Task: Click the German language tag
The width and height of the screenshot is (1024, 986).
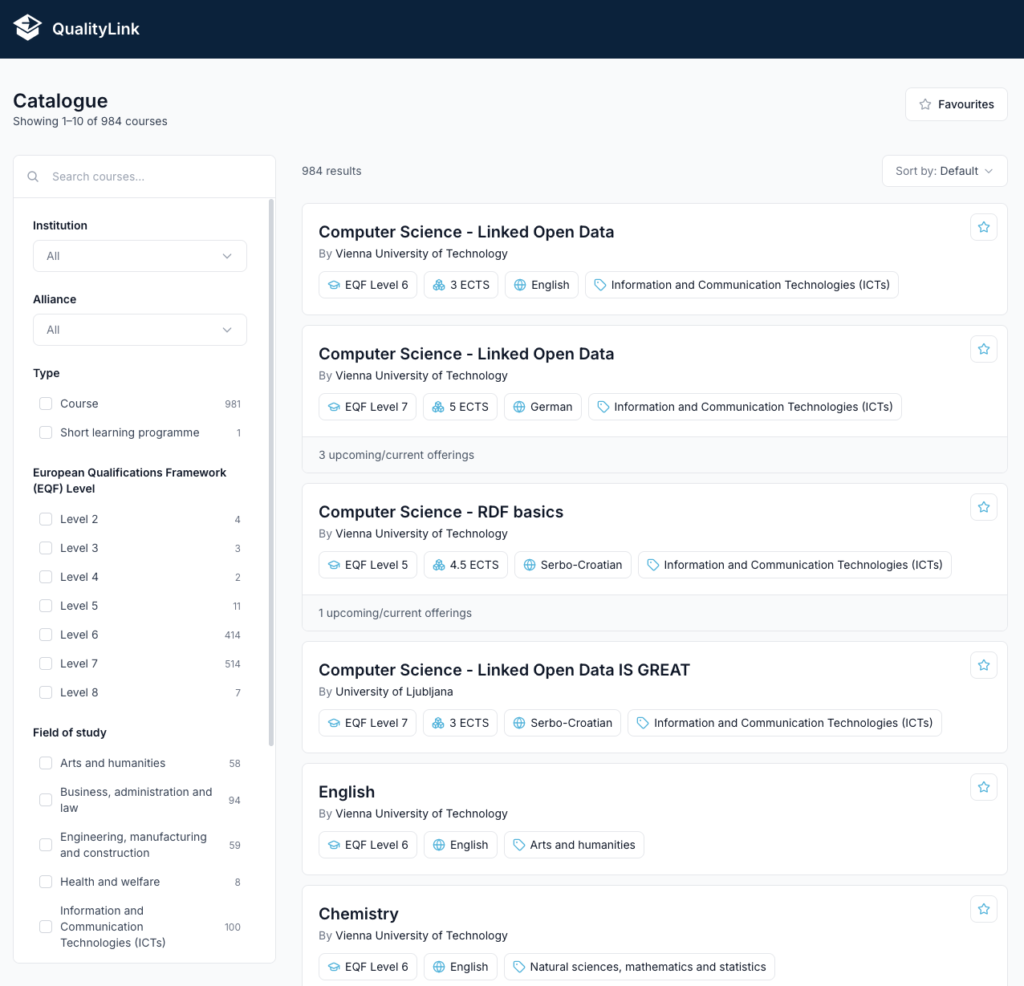Action: pyautogui.click(x=543, y=407)
